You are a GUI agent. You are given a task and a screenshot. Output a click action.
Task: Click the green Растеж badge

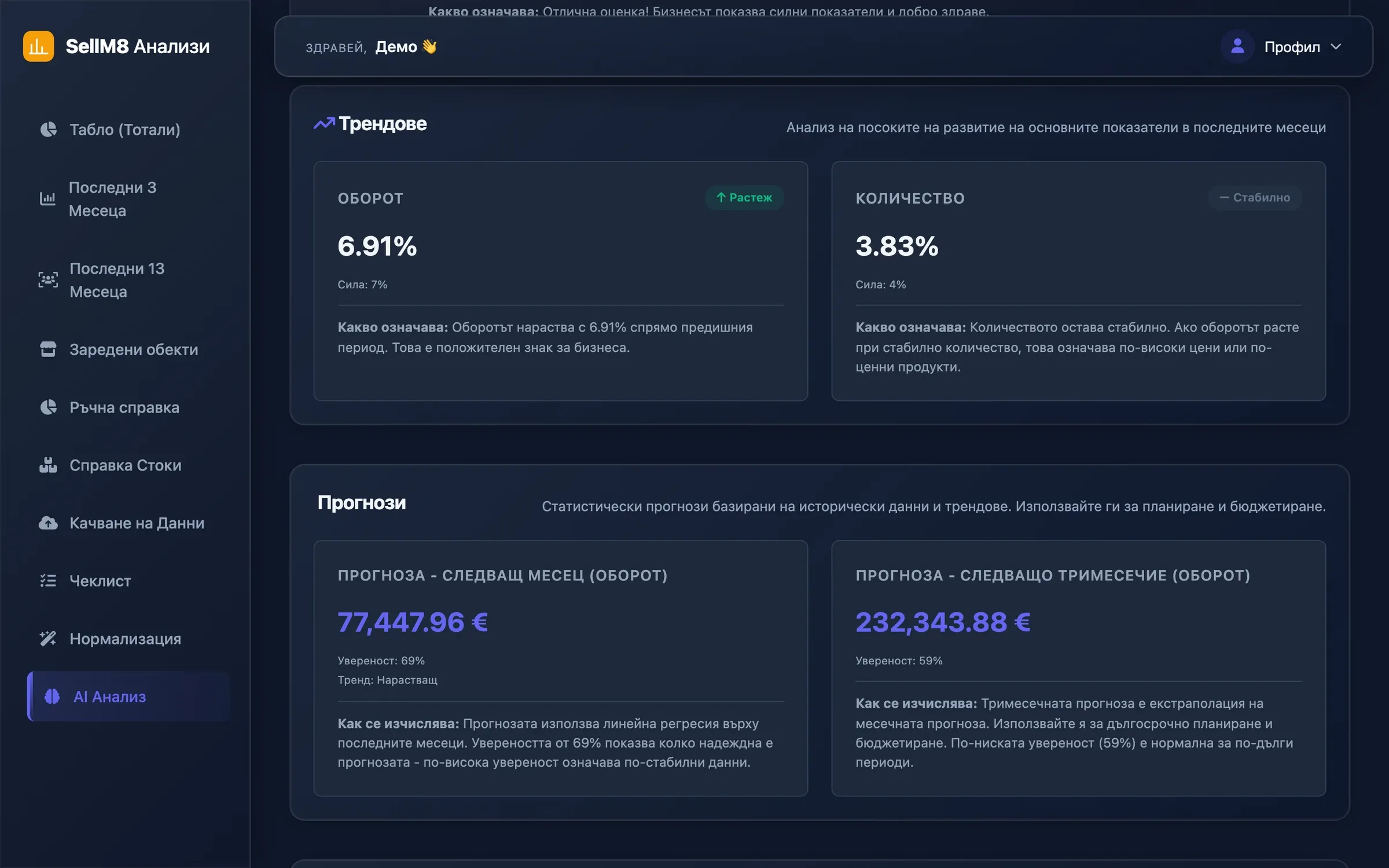tap(744, 197)
